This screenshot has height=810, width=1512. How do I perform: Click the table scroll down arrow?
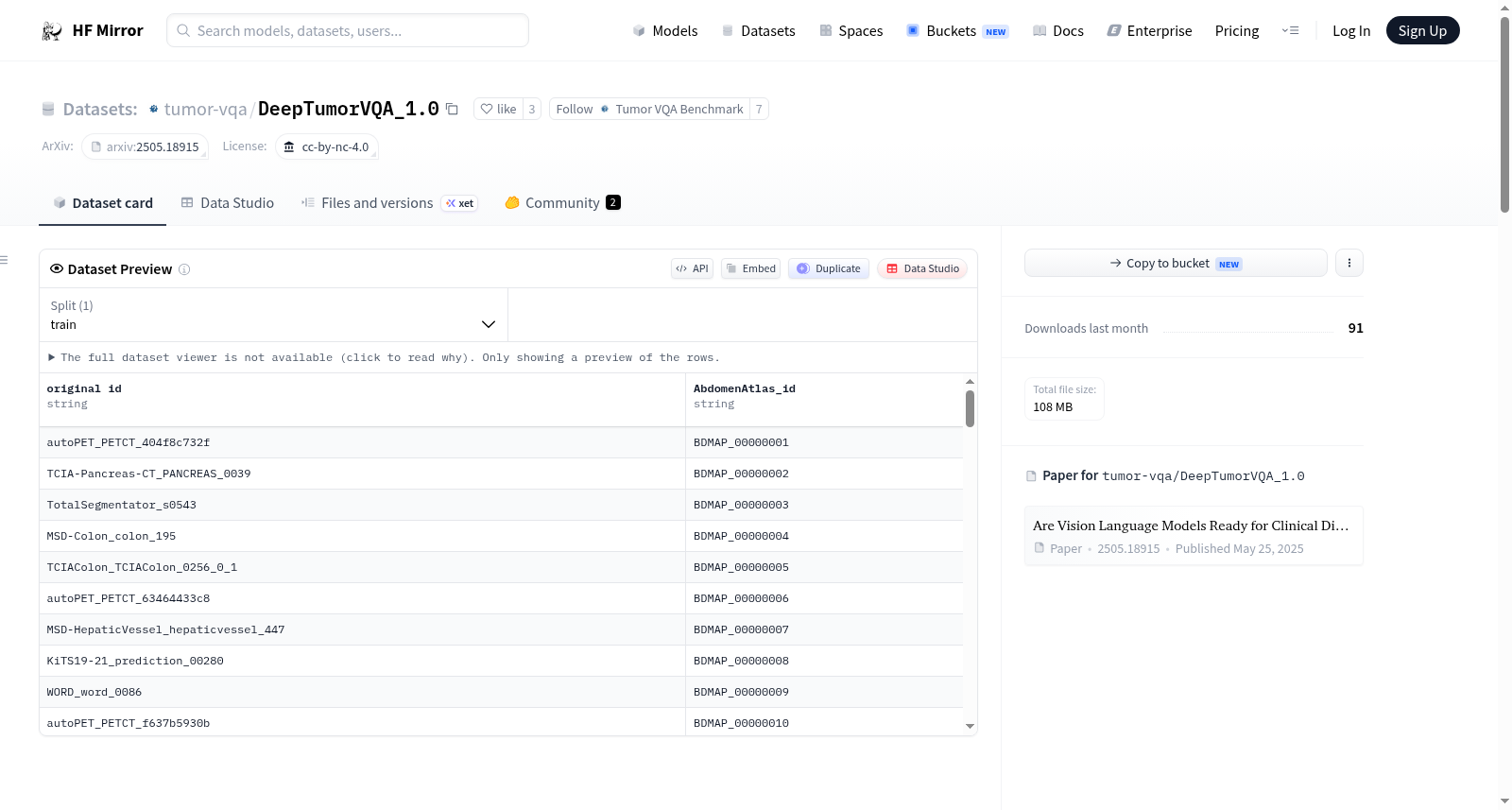[x=970, y=726]
